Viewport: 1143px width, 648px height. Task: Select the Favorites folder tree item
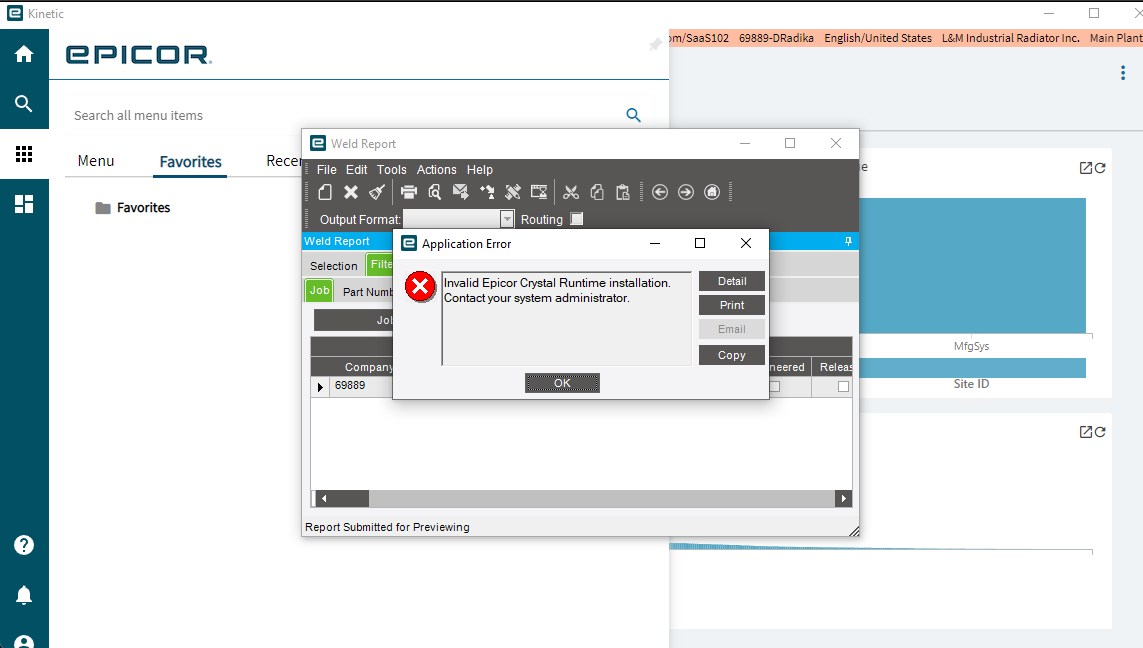(x=133, y=208)
